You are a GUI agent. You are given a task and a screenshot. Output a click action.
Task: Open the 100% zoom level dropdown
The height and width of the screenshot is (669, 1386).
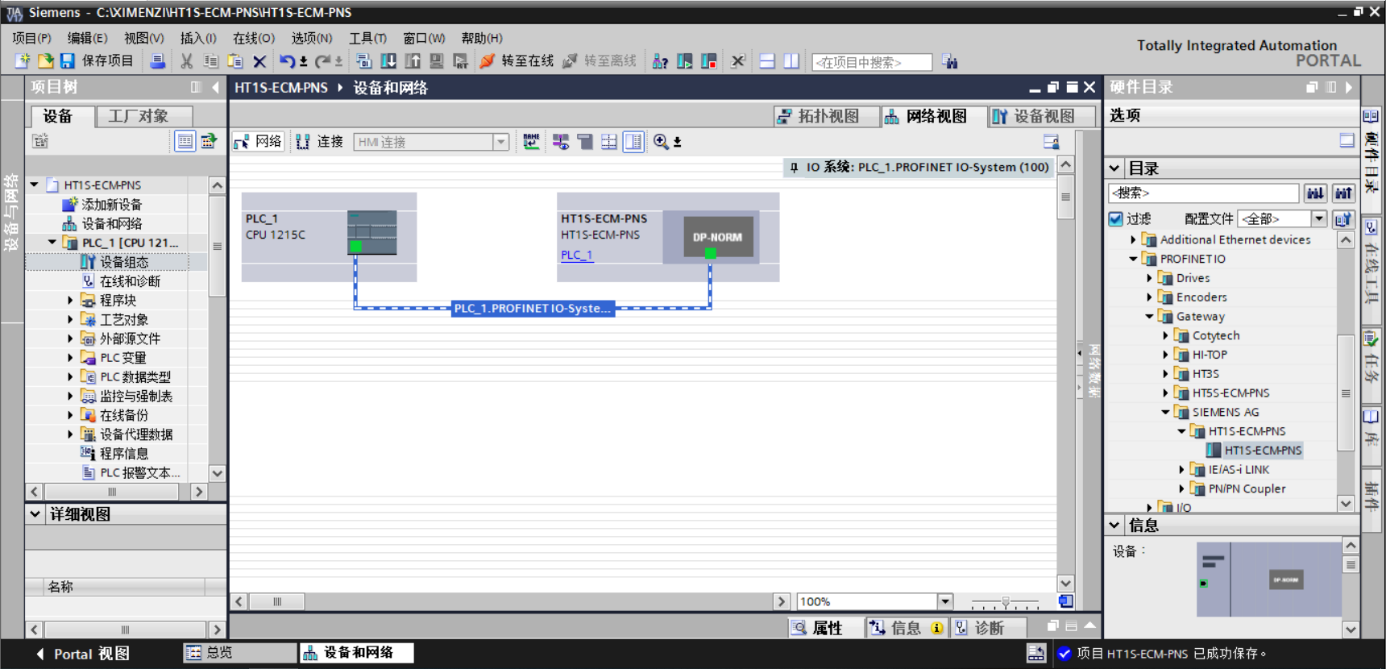click(945, 601)
